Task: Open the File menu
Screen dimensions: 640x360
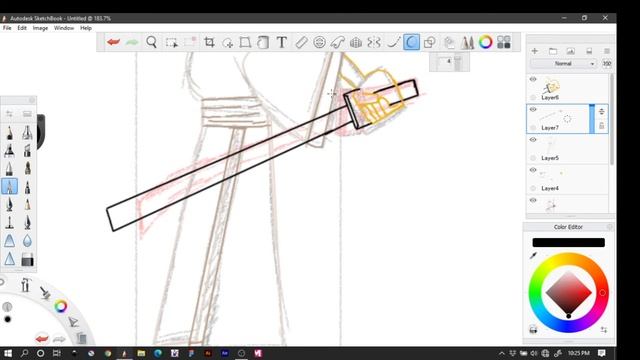Action: point(7,28)
